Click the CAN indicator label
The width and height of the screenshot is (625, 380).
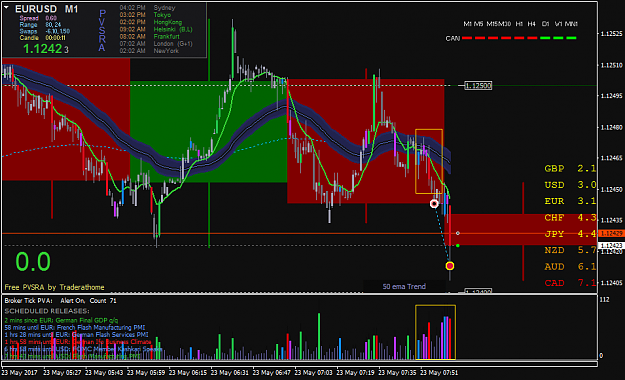(453, 39)
